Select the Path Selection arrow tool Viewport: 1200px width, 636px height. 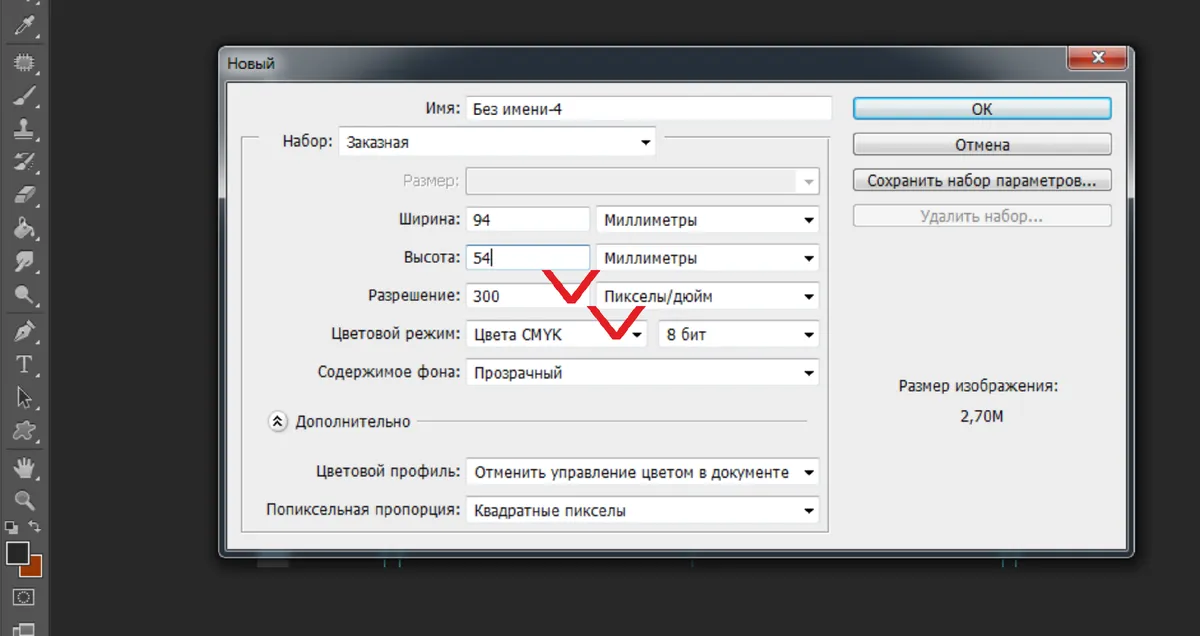point(24,397)
